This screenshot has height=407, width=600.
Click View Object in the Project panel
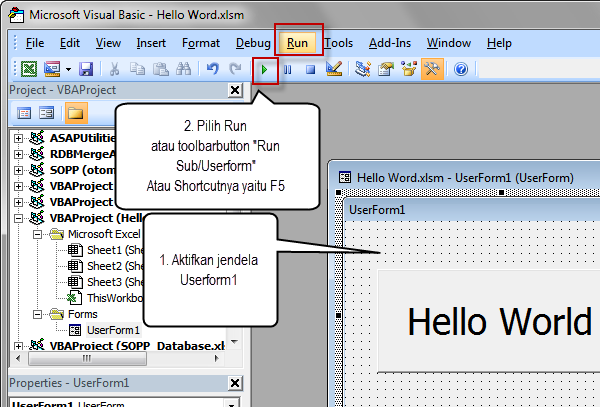pos(45,113)
